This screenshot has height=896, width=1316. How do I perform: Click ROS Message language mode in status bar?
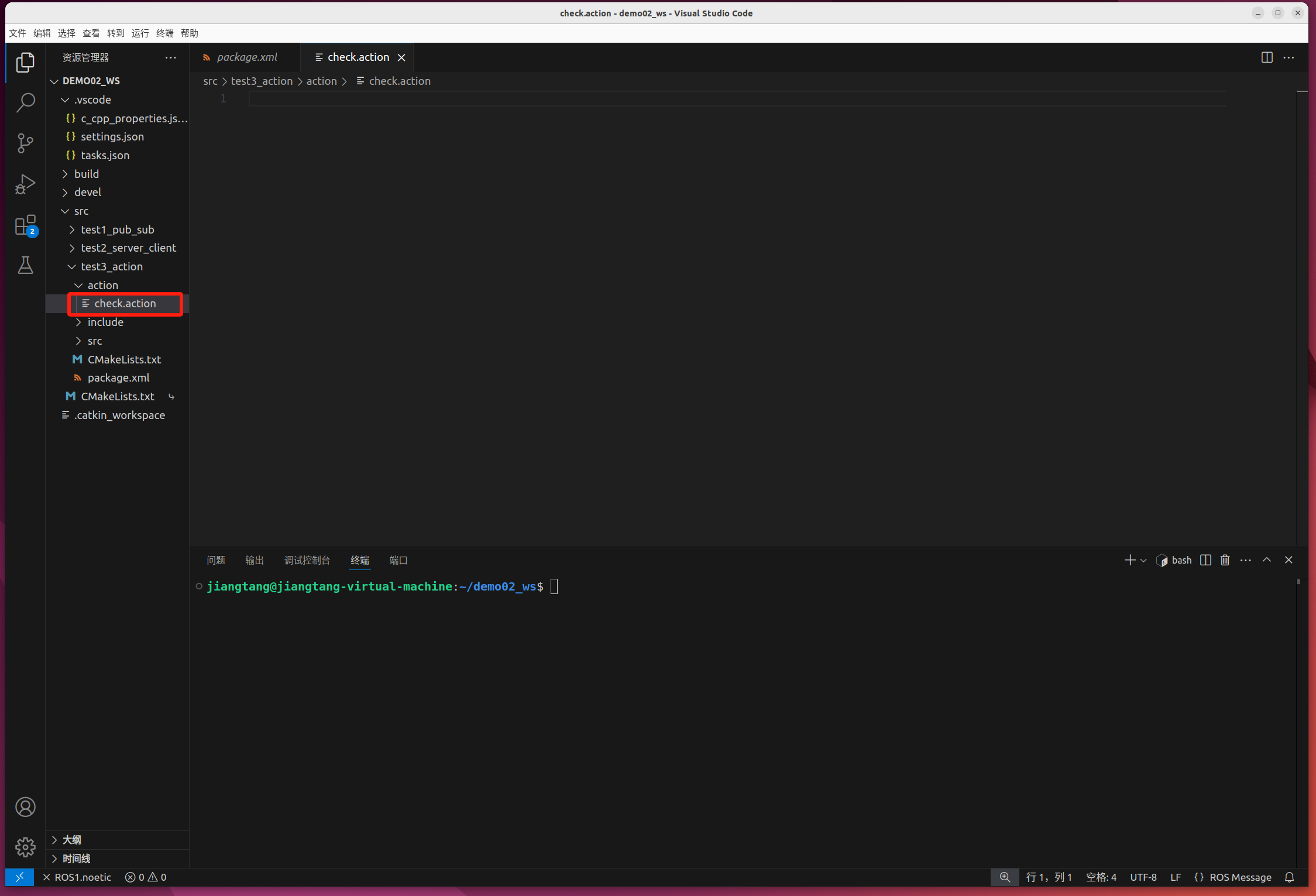tap(1239, 877)
